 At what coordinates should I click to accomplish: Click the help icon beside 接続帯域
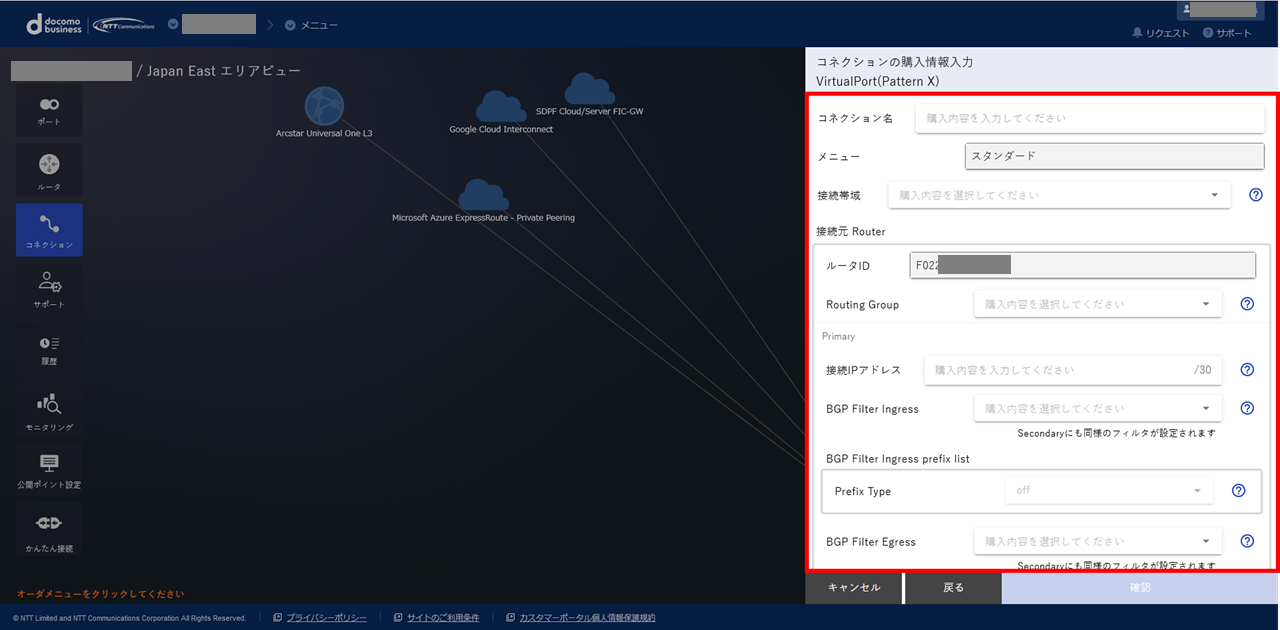[x=1256, y=195]
